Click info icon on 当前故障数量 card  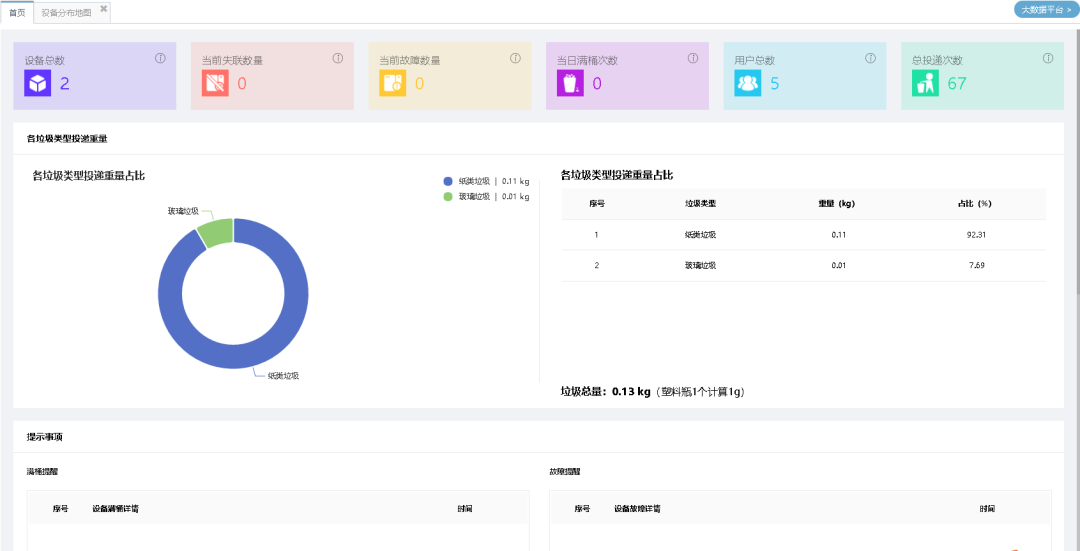[x=515, y=58]
